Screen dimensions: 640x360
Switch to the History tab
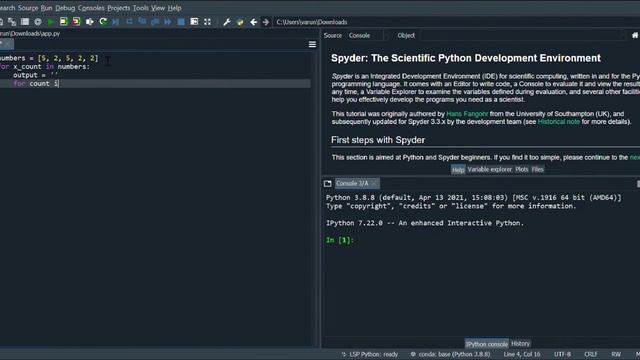[520, 344]
